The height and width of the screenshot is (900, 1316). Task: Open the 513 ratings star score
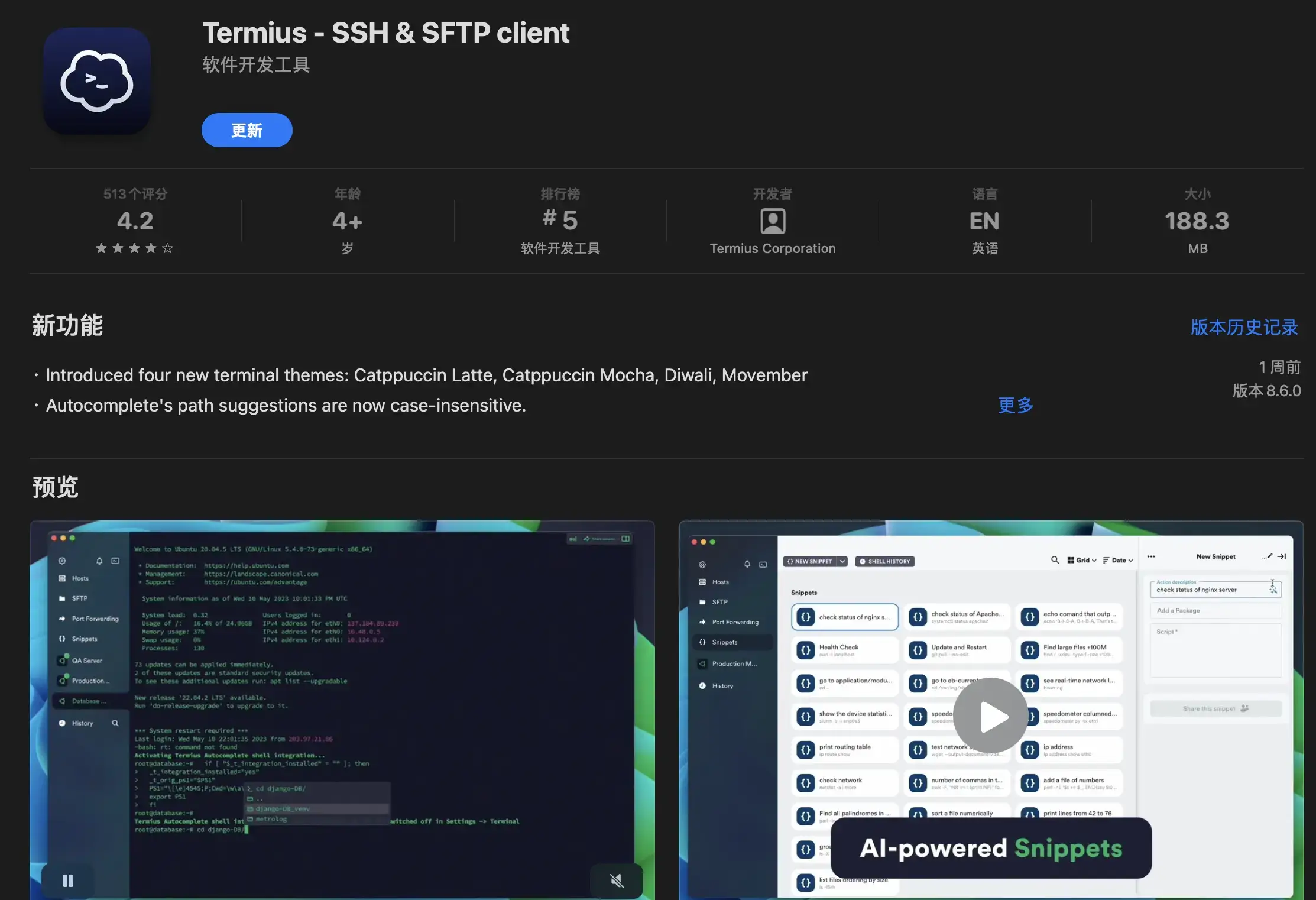(x=135, y=221)
